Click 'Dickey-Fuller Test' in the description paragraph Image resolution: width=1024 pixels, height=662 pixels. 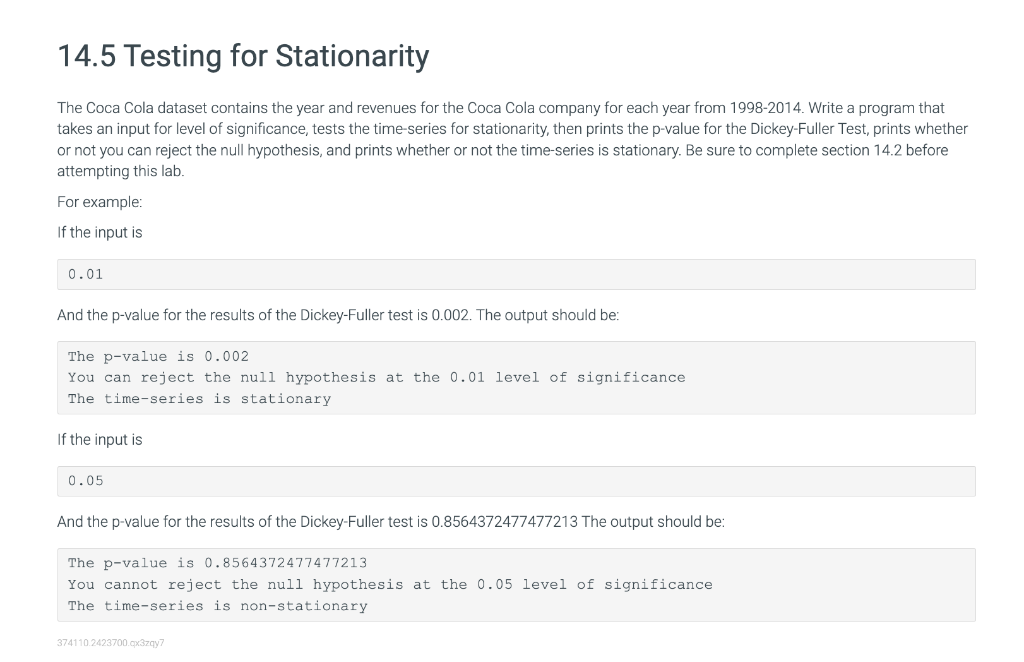click(x=809, y=129)
